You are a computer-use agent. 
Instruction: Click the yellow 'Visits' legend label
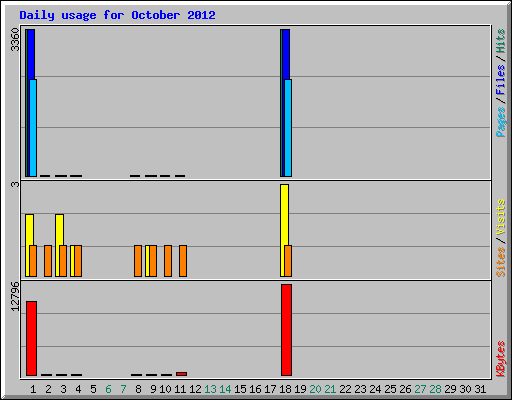point(501,217)
